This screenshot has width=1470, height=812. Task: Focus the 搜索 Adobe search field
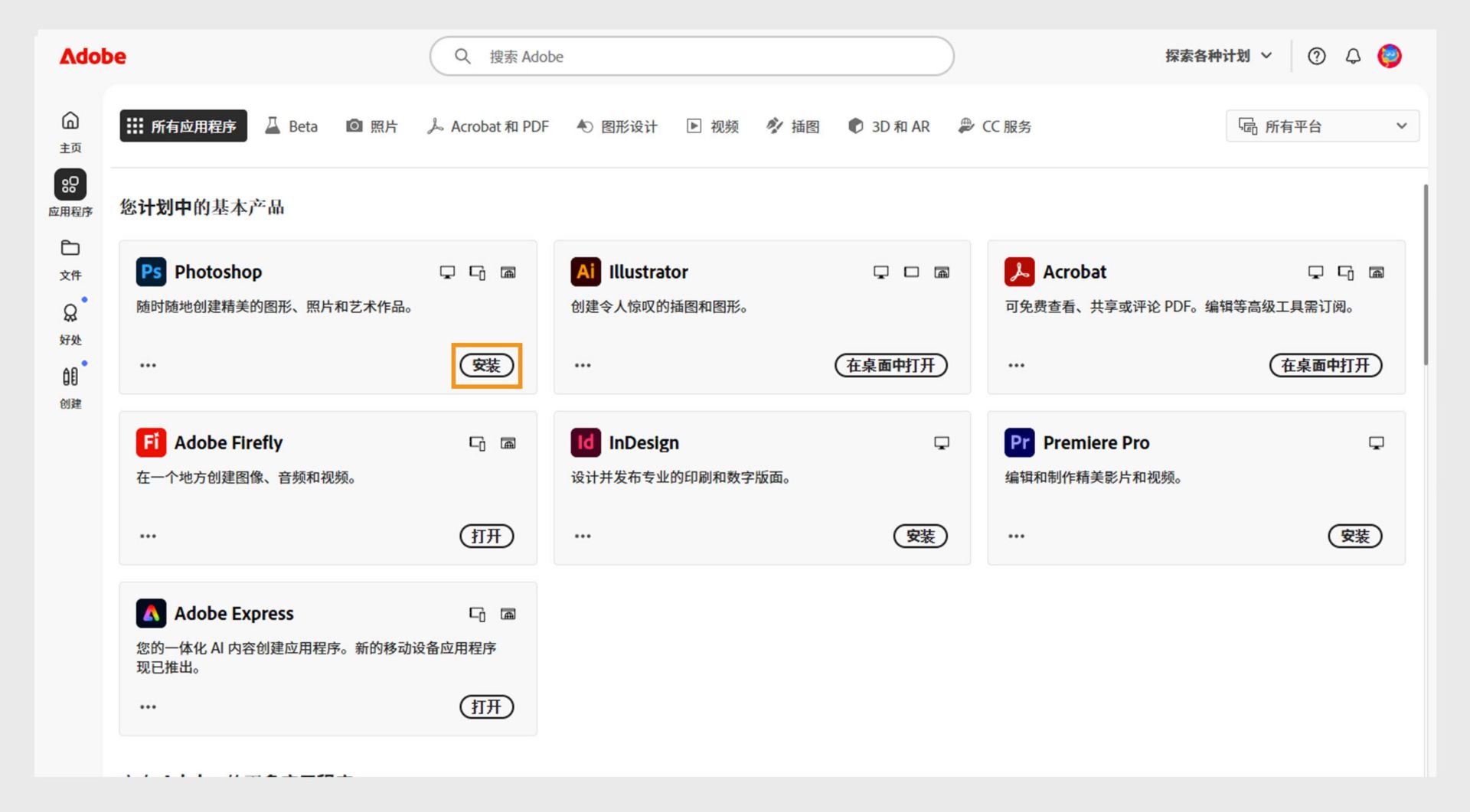[x=692, y=57]
